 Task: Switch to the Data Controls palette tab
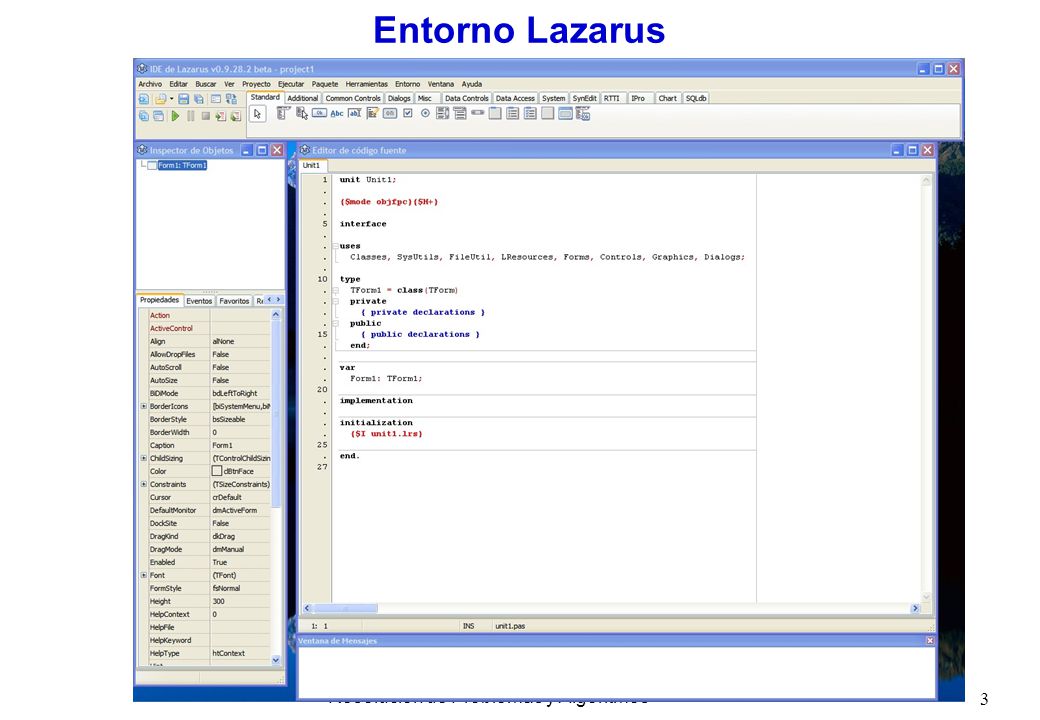pos(466,98)
